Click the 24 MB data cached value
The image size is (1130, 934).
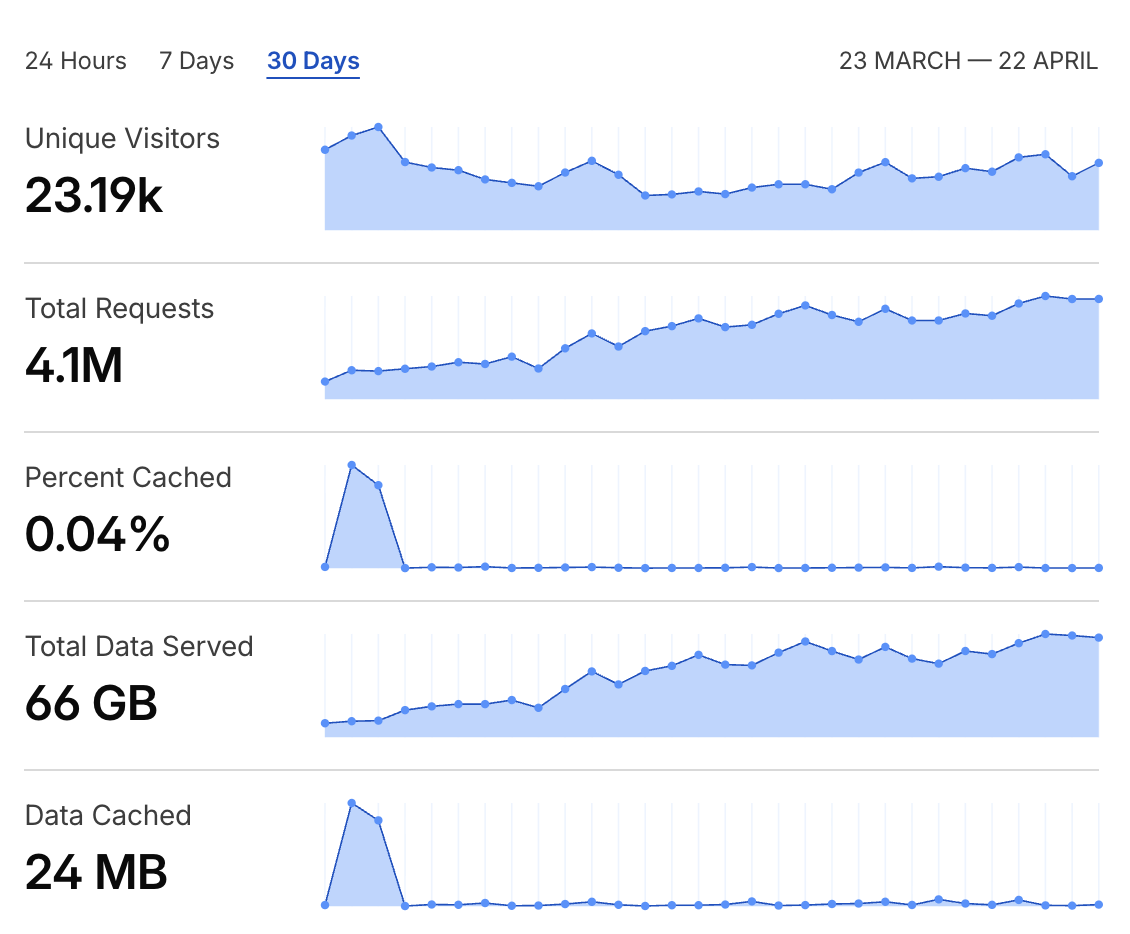(96, 872)
